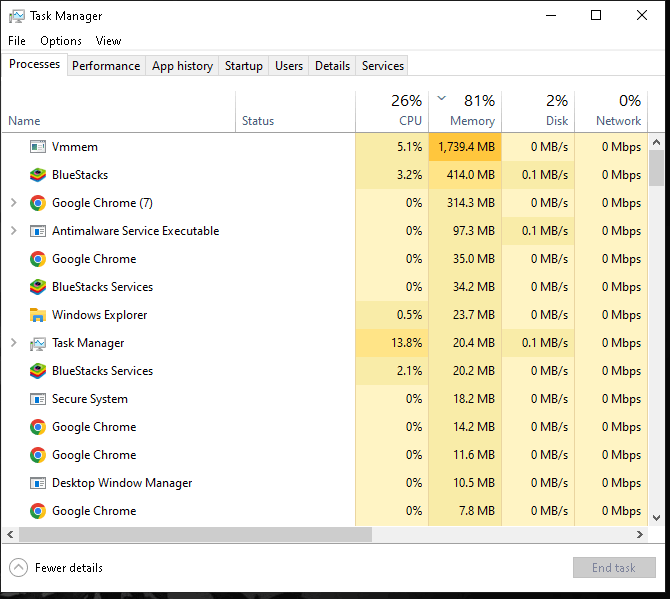
Task: Click the 23.7 MB memory cell
Action: pyautogui.click(x=465, y=315)
